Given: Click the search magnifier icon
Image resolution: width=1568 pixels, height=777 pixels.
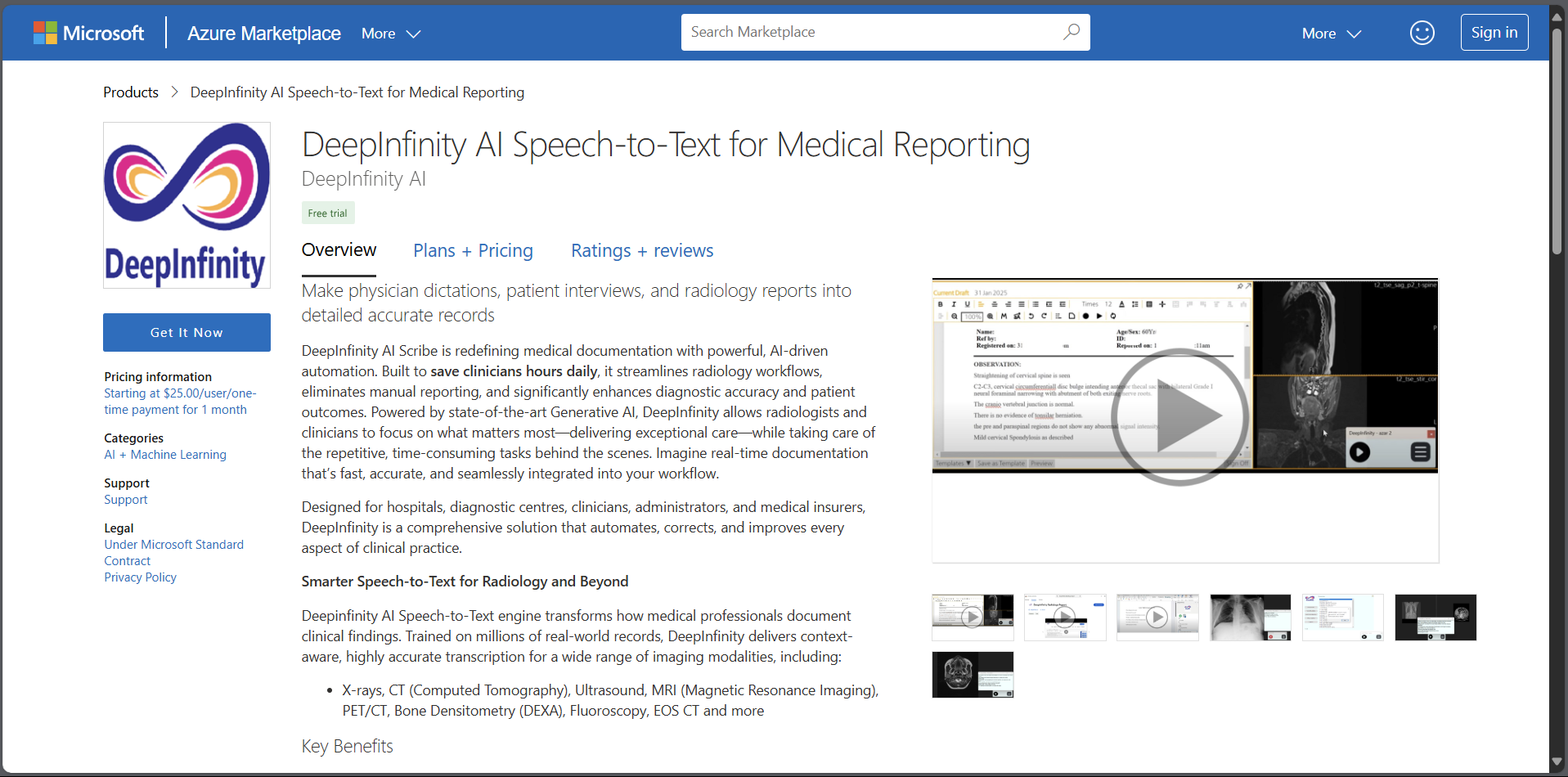Looking at the screenshot, I should click(x=1071, y=32).
